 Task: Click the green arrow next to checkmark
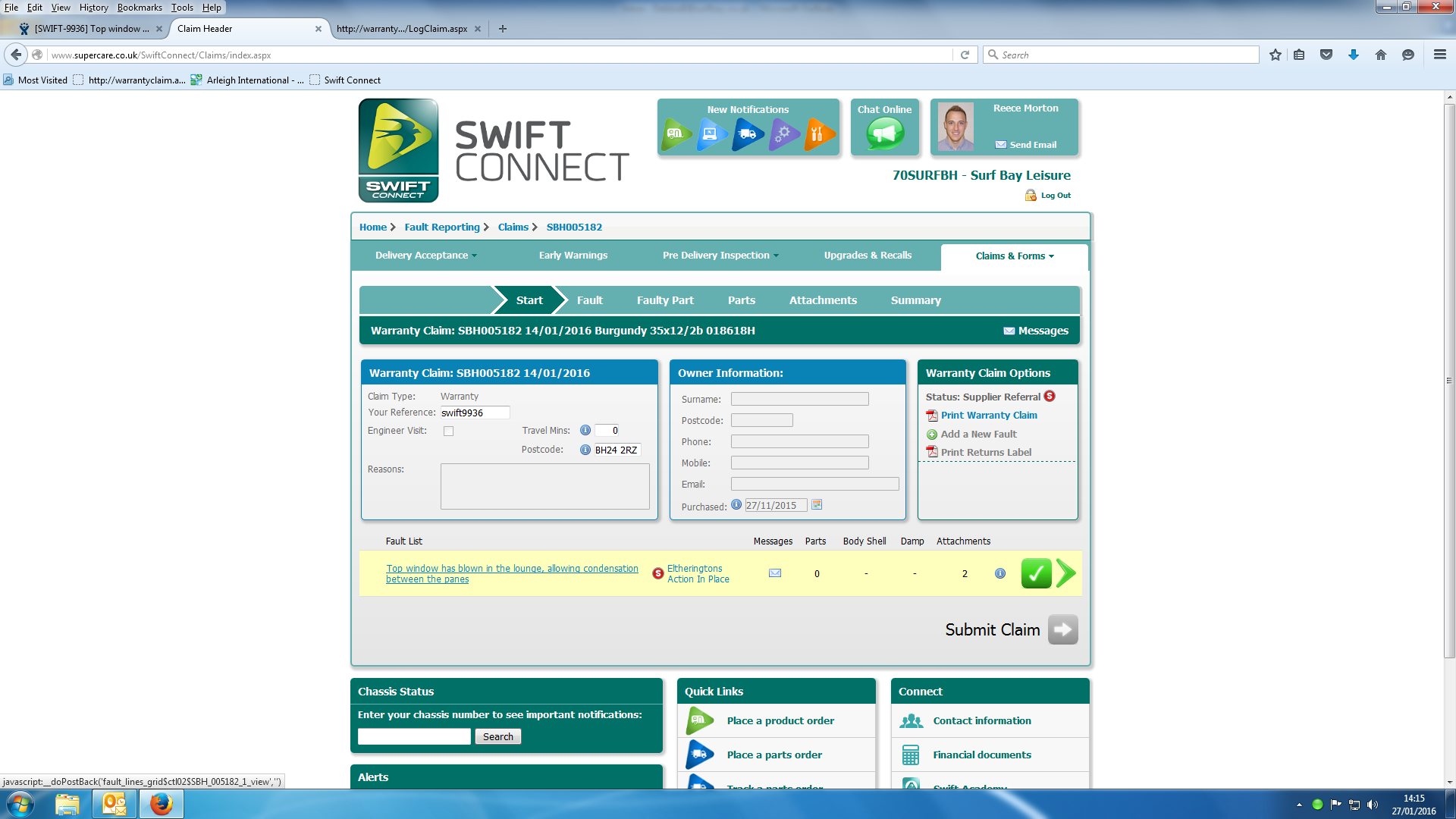click(1065, 573)
